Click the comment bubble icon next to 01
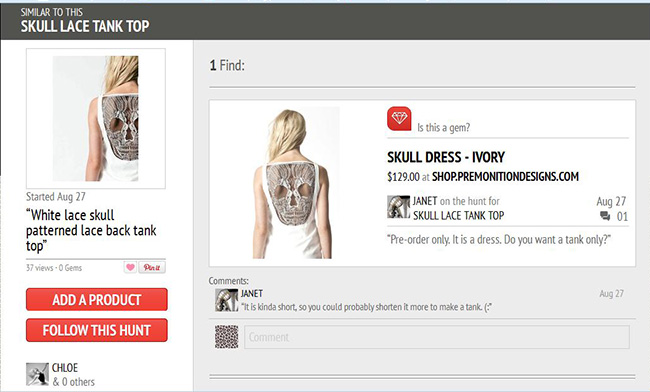650x392 pixels. point(605,216)
